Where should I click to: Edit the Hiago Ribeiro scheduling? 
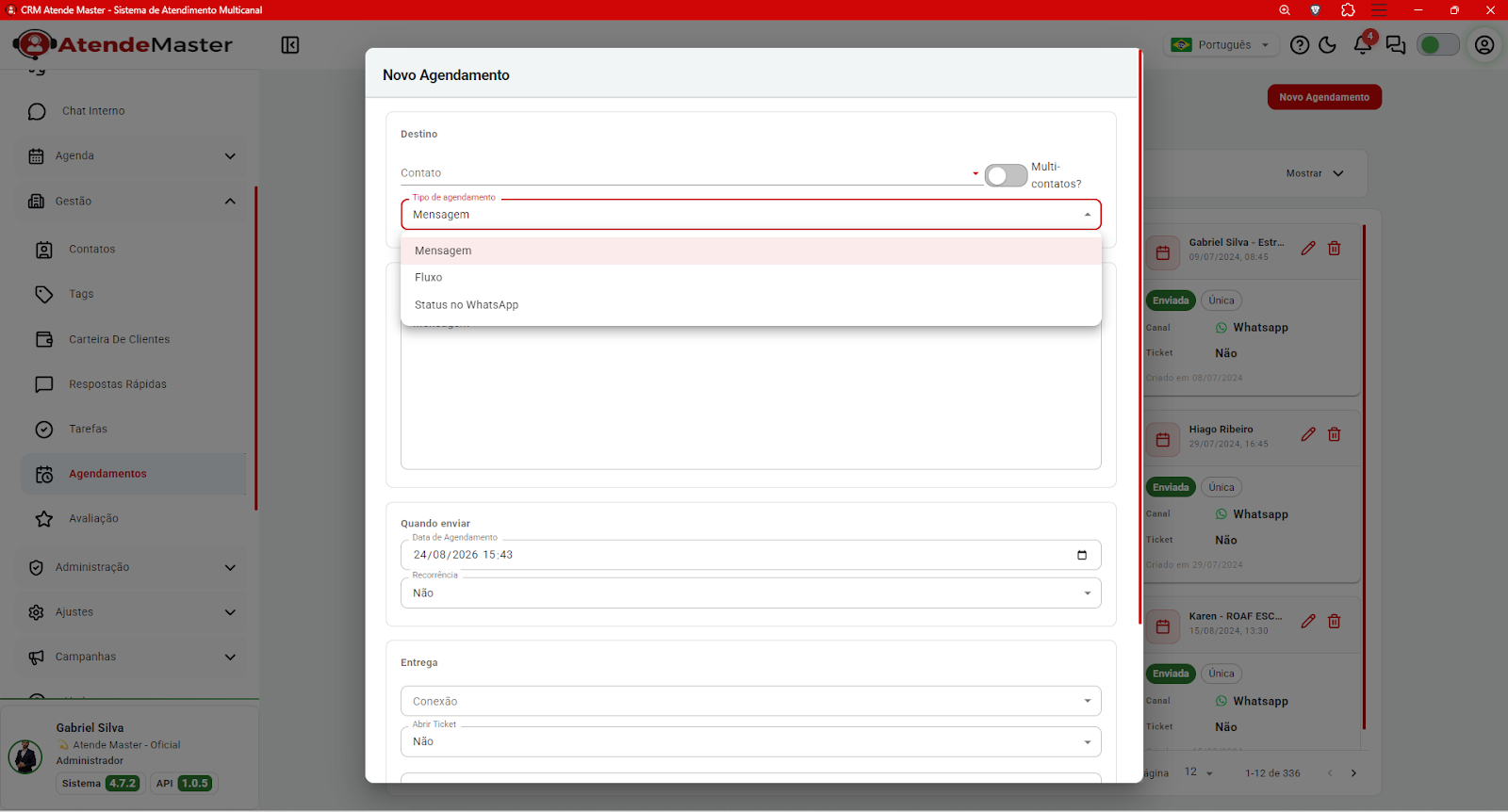(1308, 434)
